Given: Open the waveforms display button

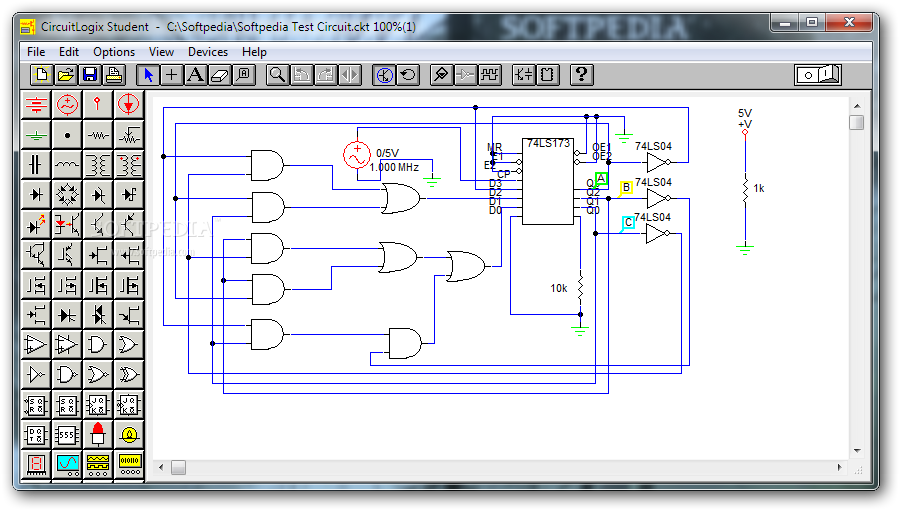Looking at the screenshot, I should click(490, 75).
